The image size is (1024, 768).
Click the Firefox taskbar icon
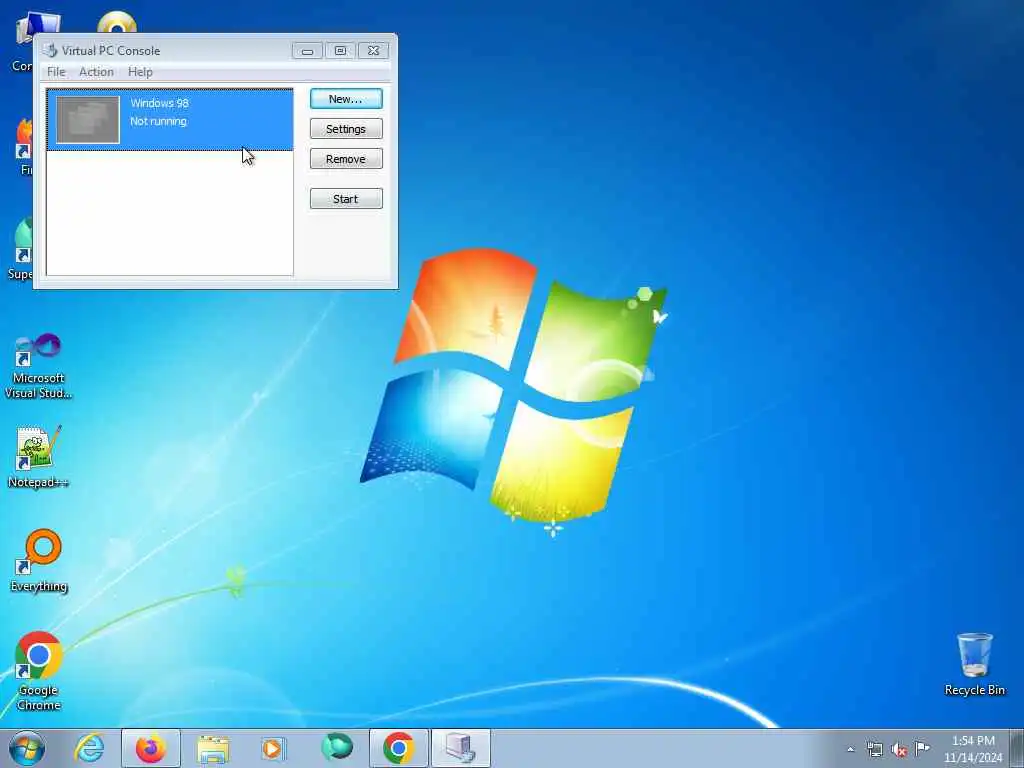click(151, 748)
